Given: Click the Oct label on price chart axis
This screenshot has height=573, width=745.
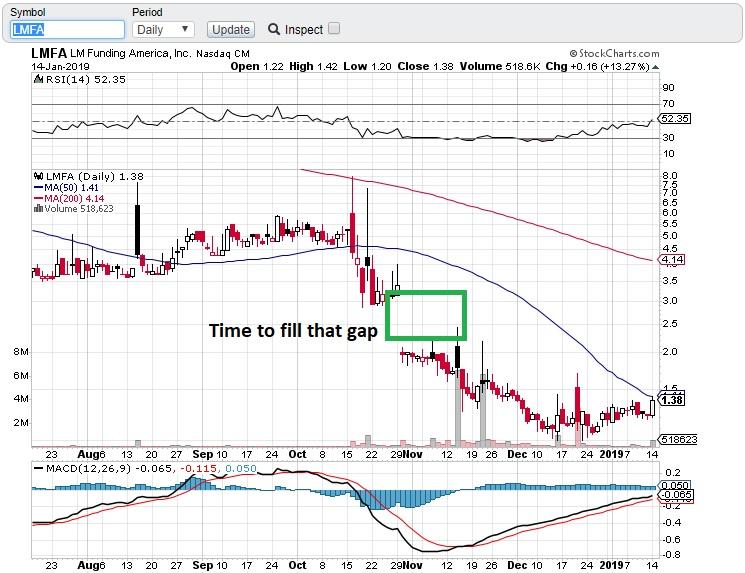Looking at the screenshot, I should coord(297,454).
